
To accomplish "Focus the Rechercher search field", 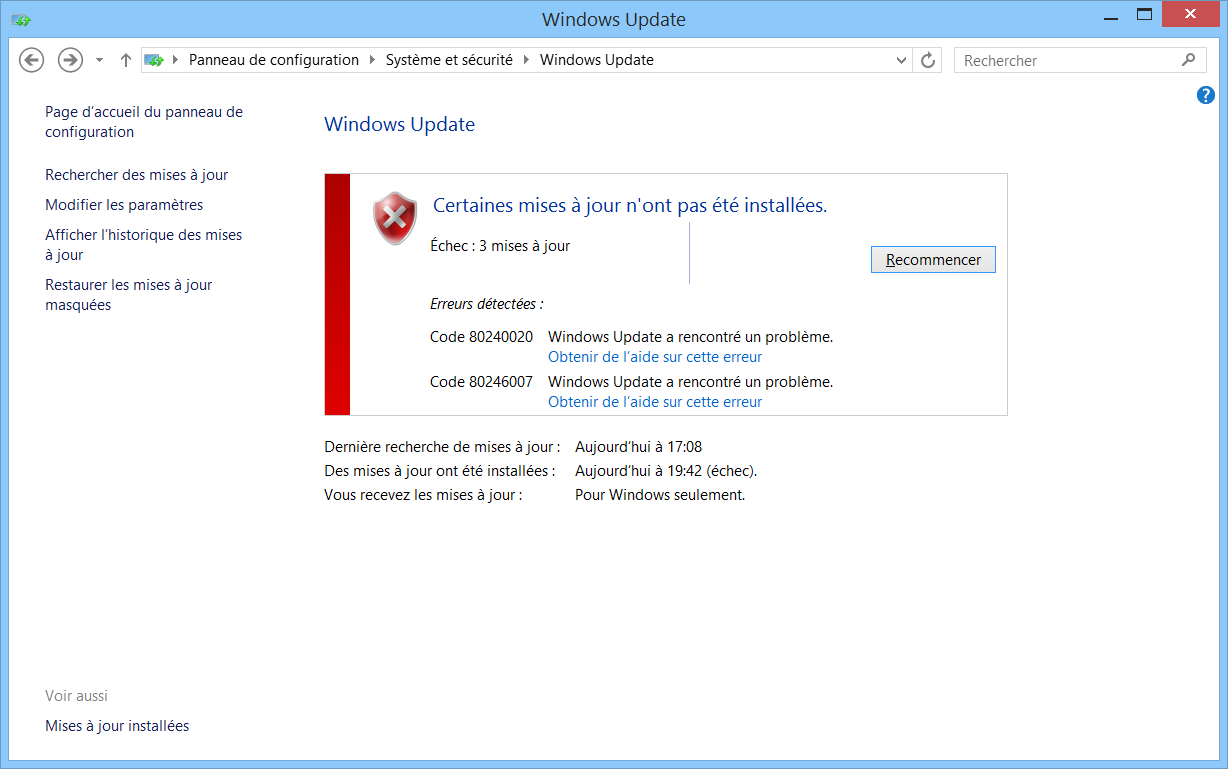I will (x=1065, y=60).
